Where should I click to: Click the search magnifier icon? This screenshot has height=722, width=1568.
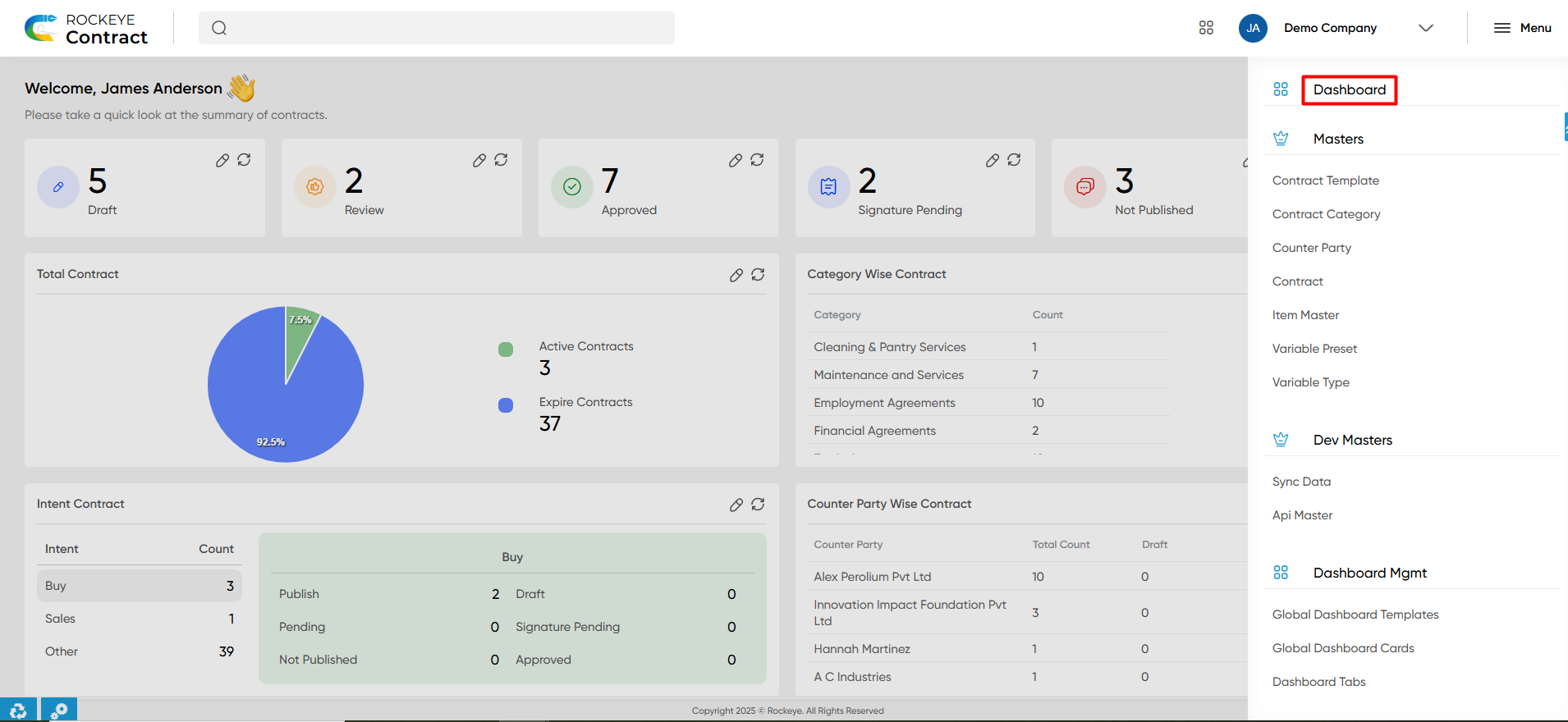pyautogui.click(x=219, y=28)
